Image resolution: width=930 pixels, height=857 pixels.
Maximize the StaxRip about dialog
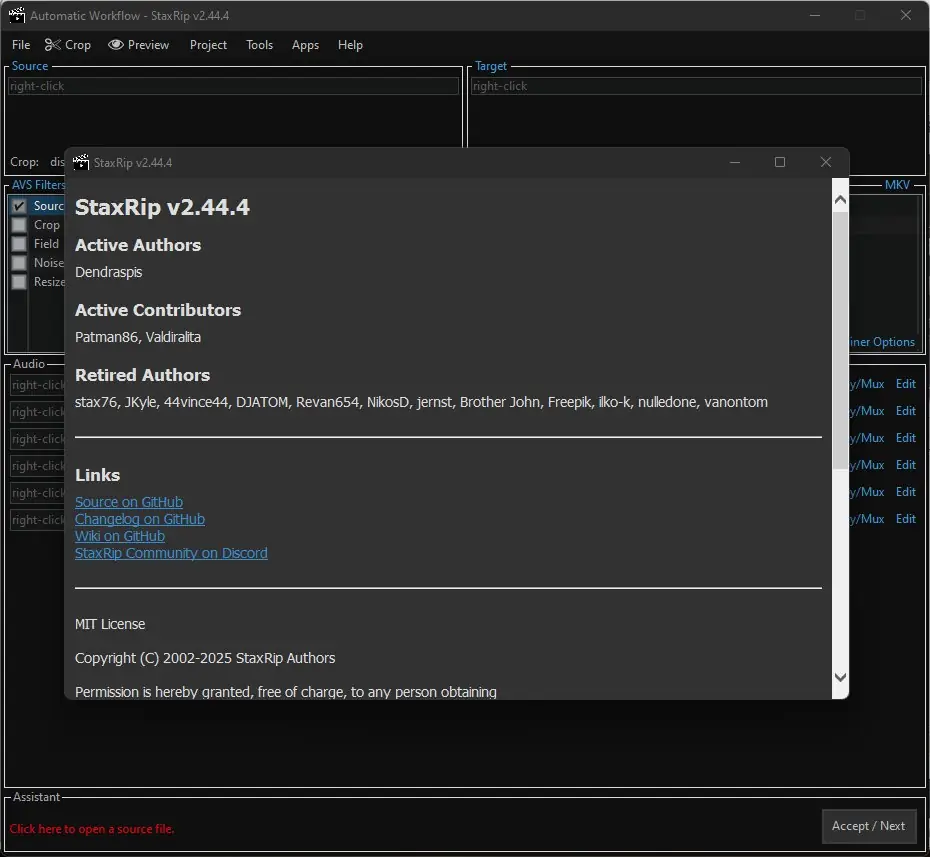coord(780,162)
